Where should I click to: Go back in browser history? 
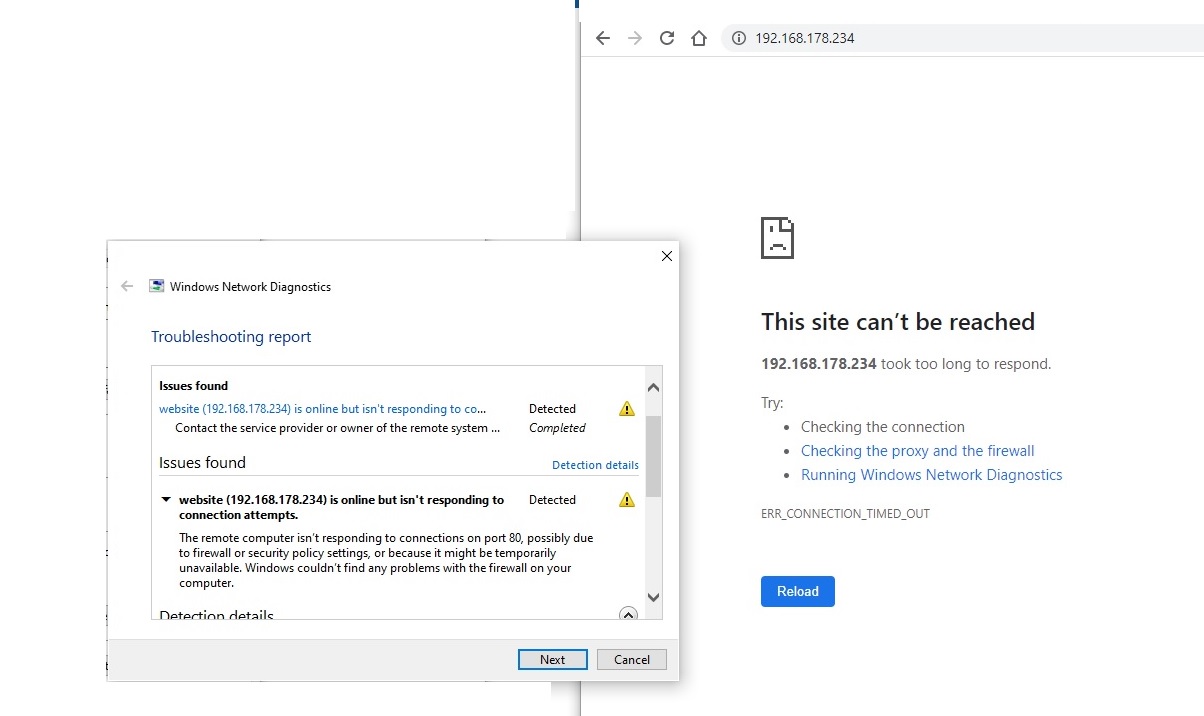coord(602,37)
